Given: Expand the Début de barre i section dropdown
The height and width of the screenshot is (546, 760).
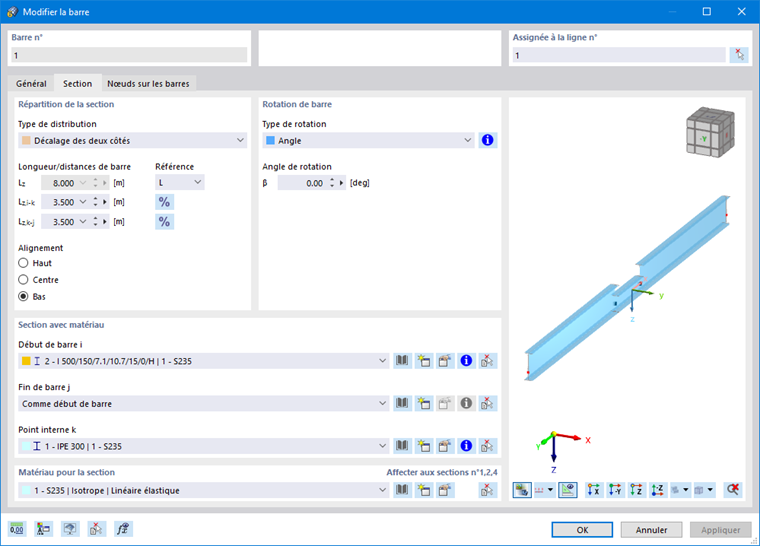Looking at the screenshot, I should click(382, 361).
